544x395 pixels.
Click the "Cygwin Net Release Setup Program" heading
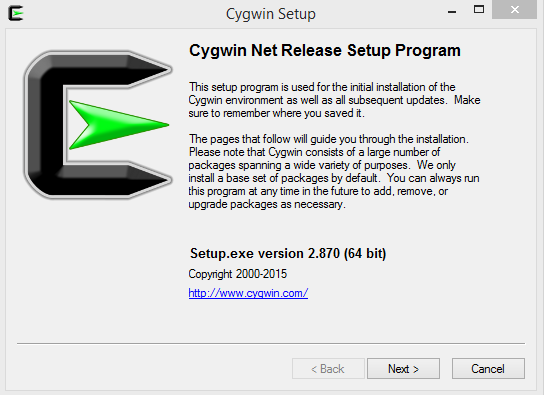coord(325,51)
